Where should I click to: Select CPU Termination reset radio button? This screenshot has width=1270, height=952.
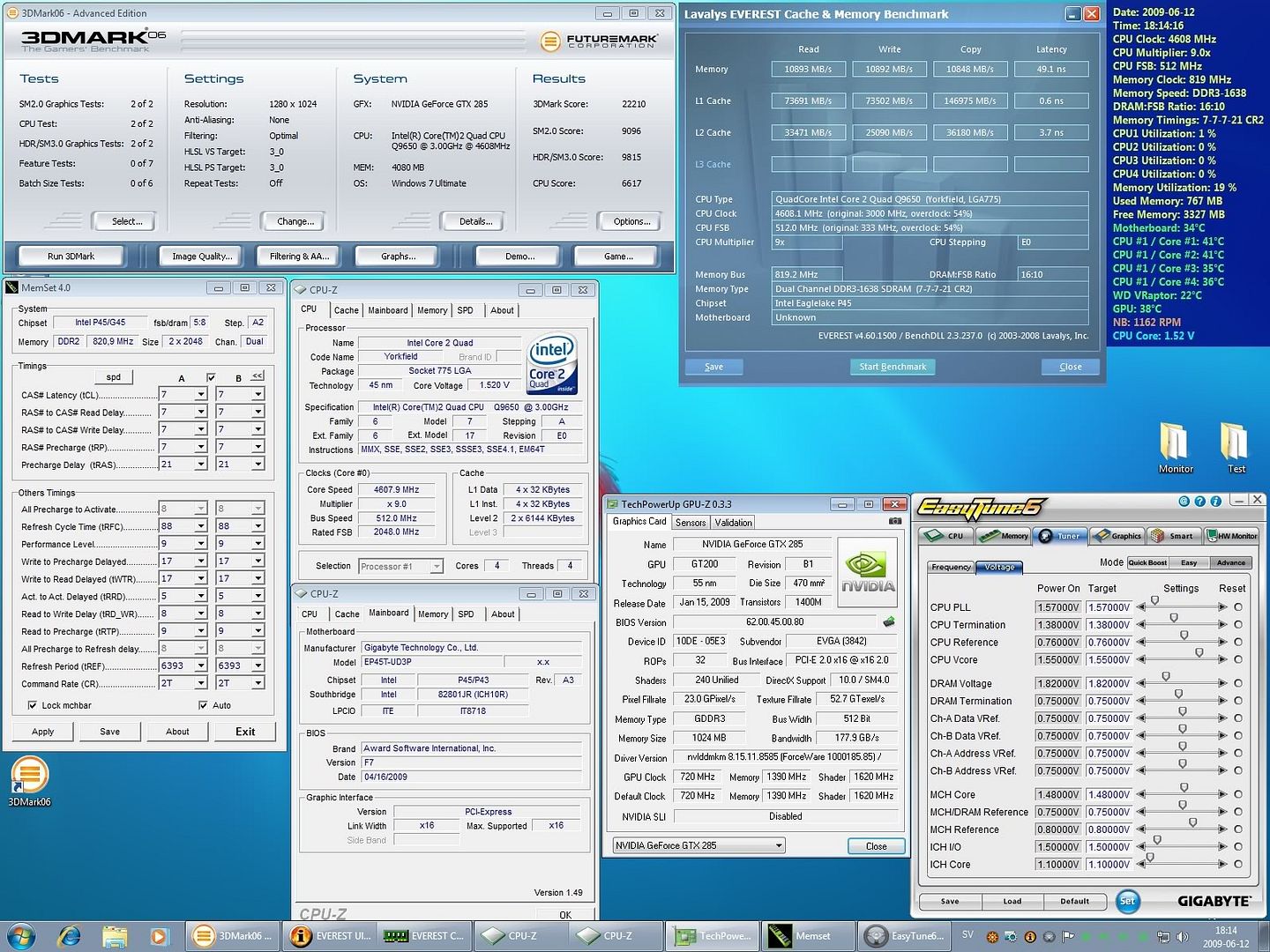click(1238, 624)
